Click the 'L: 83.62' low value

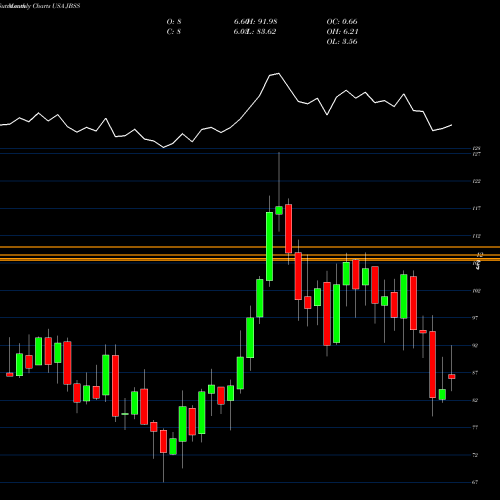(x=262, y=32)
